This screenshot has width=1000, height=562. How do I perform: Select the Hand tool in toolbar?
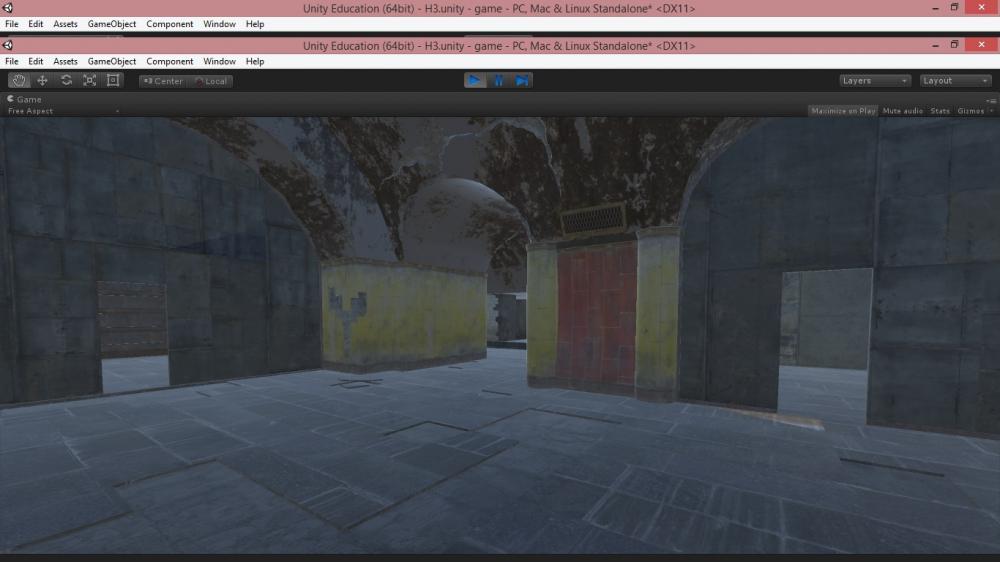coord(19,80)
